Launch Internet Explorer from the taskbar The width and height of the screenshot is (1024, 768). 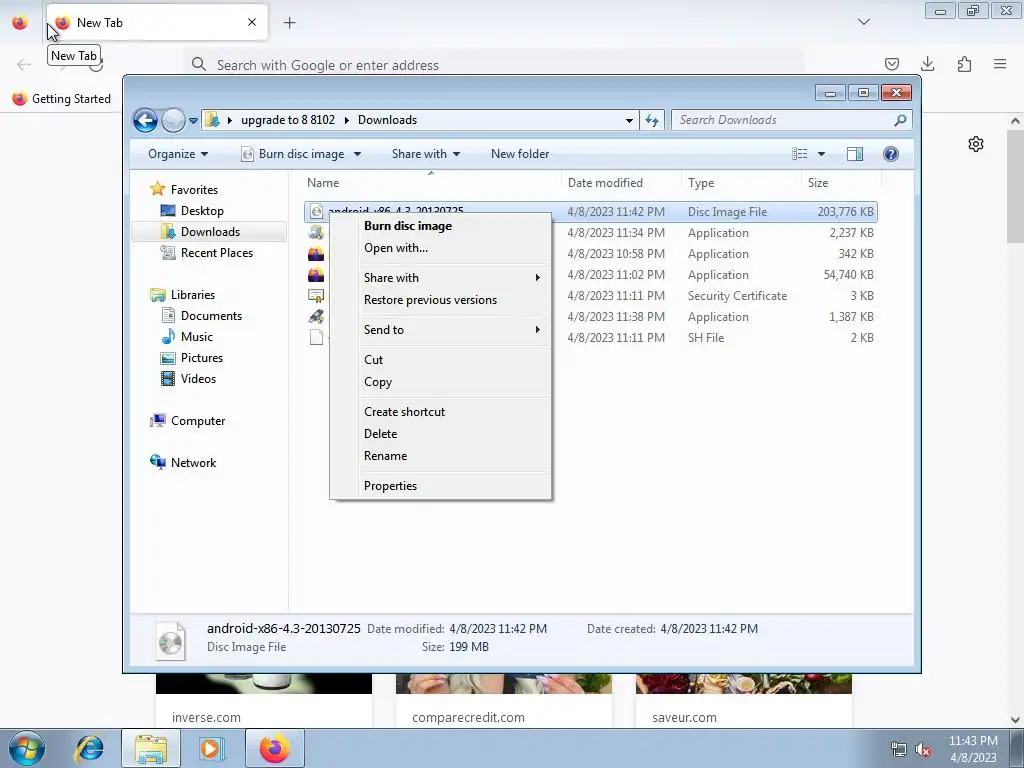pyautogui.click(x=89, y=748)
